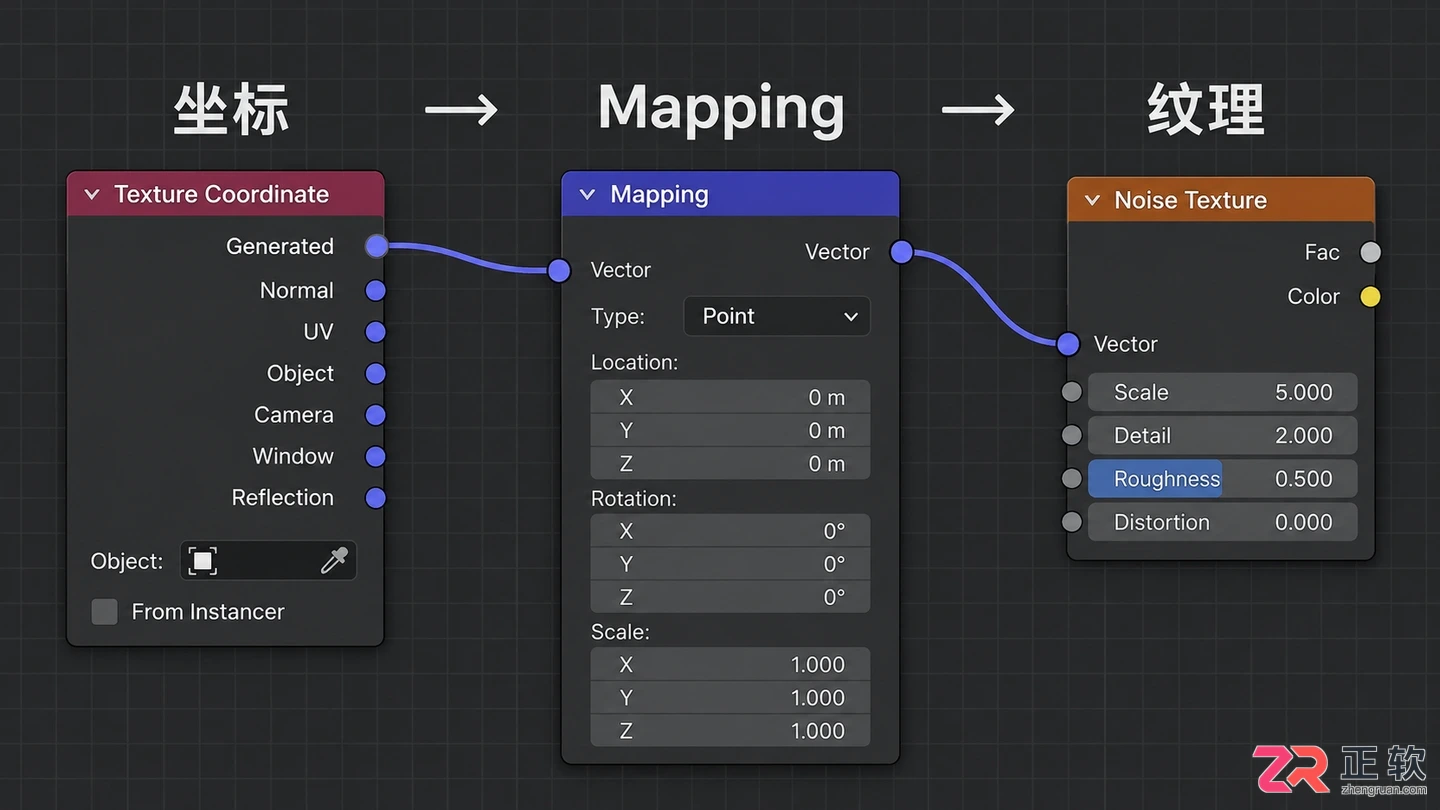Open the Type dropdown showing Point
This screenshot has height=810, width=1440.
tap(777, 316)
